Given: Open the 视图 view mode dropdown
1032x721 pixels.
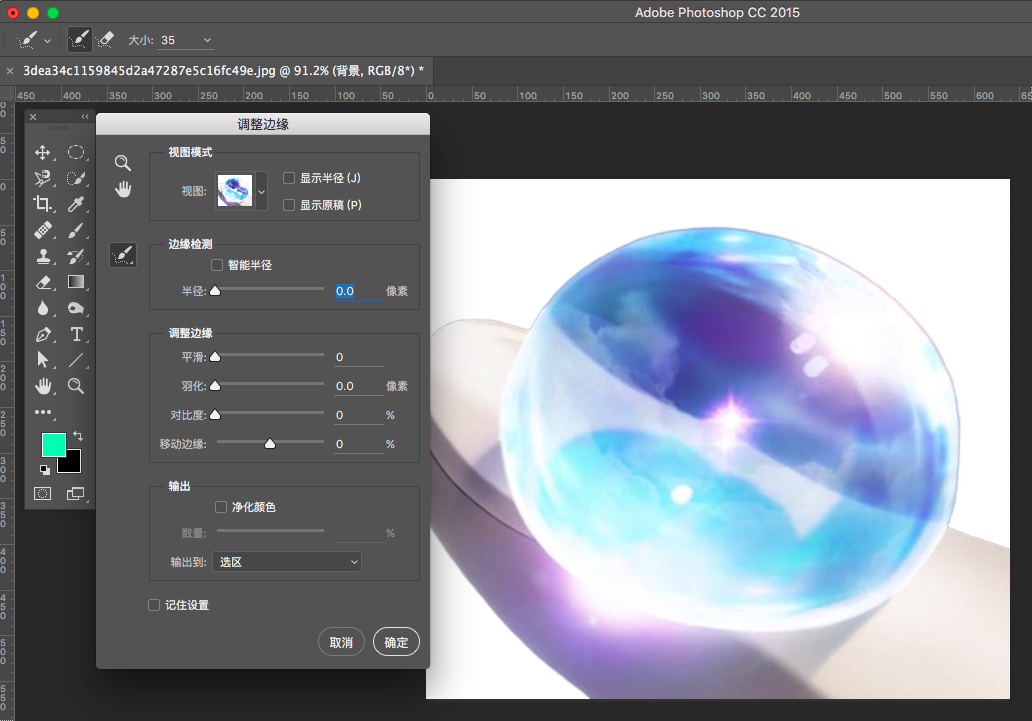Looking at the screenshot, I should click(x=262, y=190).
